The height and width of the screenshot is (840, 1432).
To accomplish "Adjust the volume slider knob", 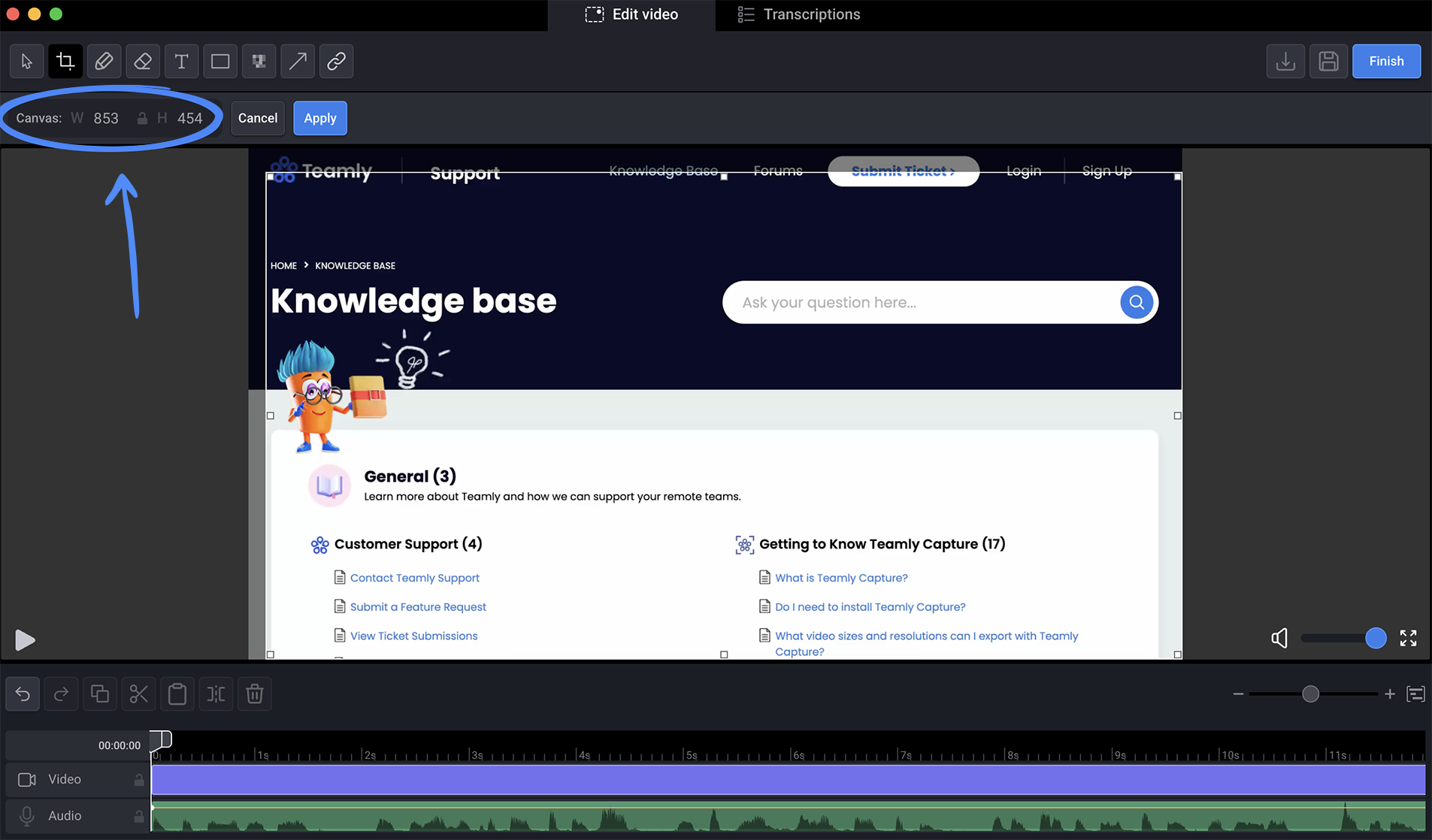I will point(1376,638).
